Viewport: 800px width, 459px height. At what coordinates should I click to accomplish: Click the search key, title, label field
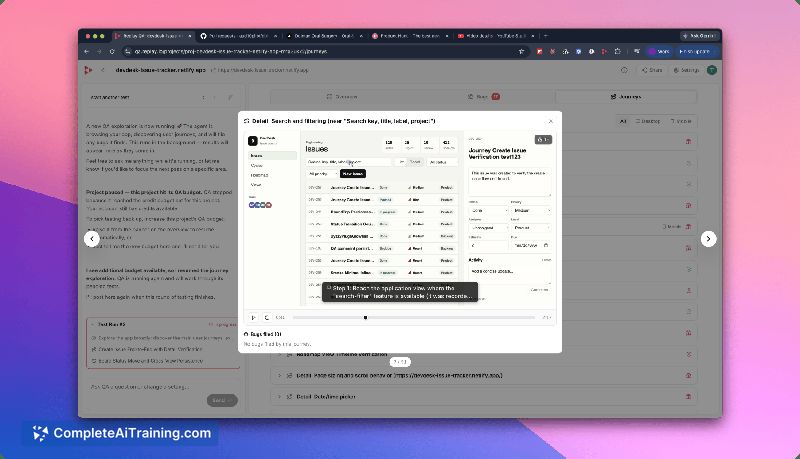pyautogui.click(x=348, y=162)
